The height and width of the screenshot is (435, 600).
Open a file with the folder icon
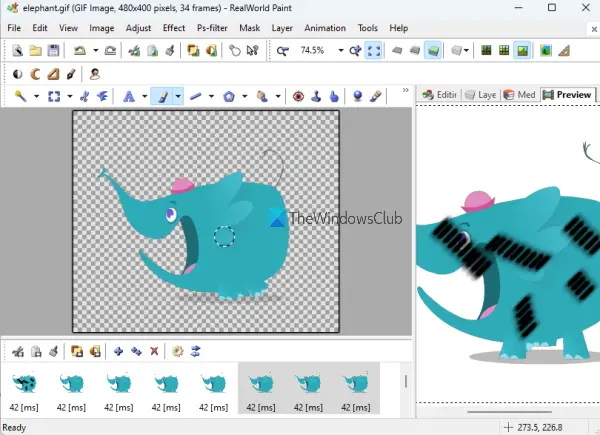35,51
